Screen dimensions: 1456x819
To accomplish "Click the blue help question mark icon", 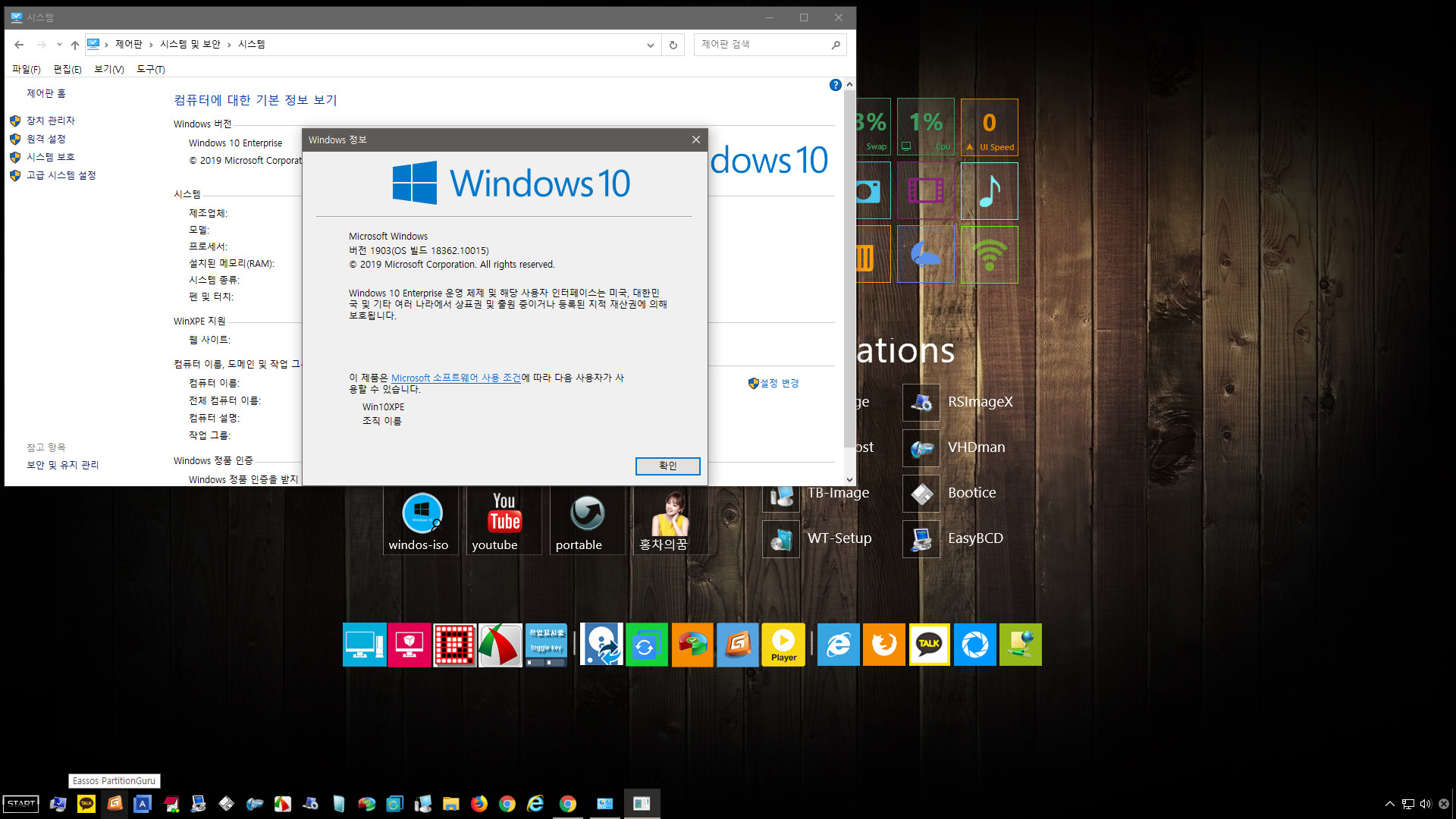I will (835, 85).
